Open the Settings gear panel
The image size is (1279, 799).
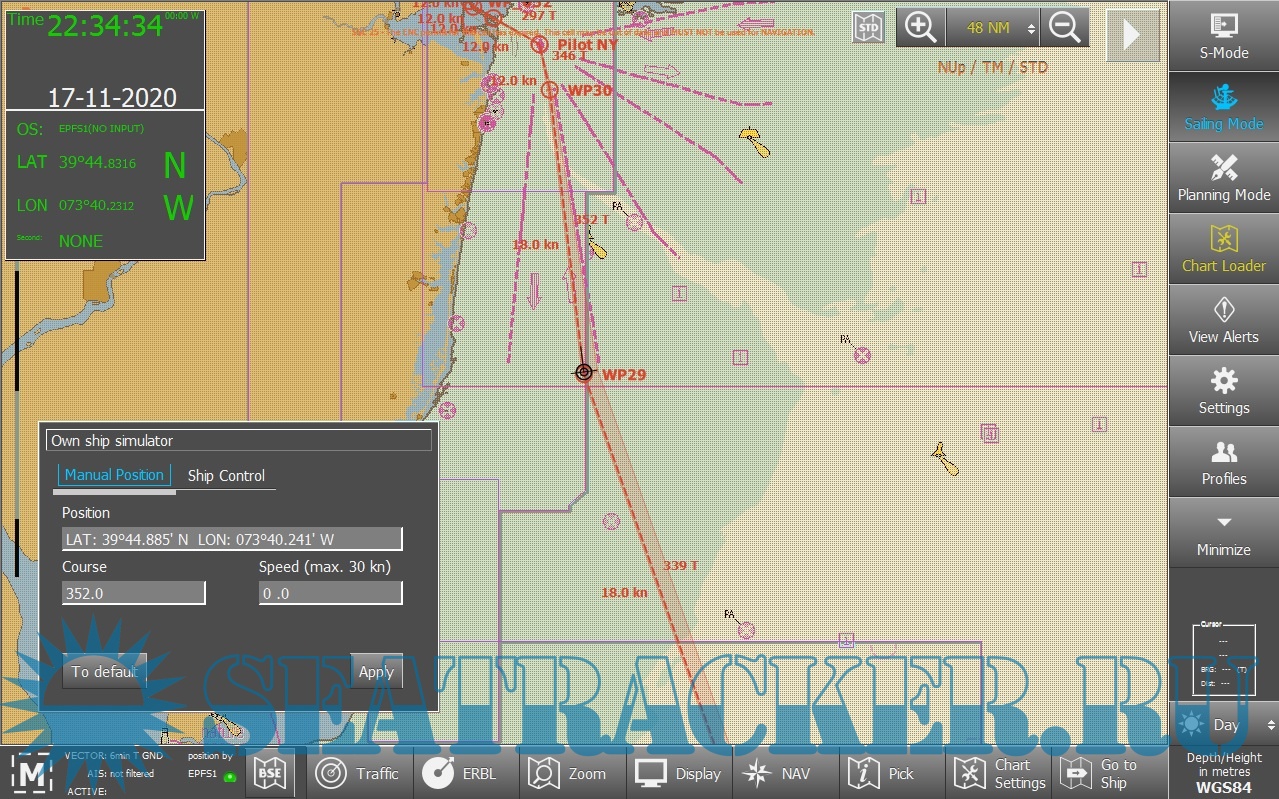(x=1223, y=390)
